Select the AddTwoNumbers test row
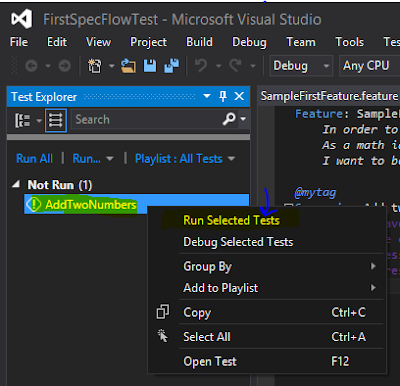The image size is (400, 386). [x=136, y=204]
